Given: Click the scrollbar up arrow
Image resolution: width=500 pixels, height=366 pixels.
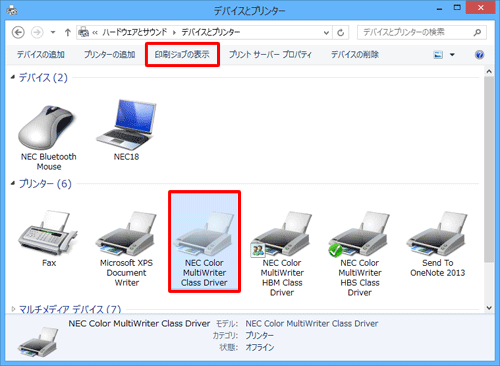Looking at the screenshot, I should pyautogui.click(x=489, y=71).
